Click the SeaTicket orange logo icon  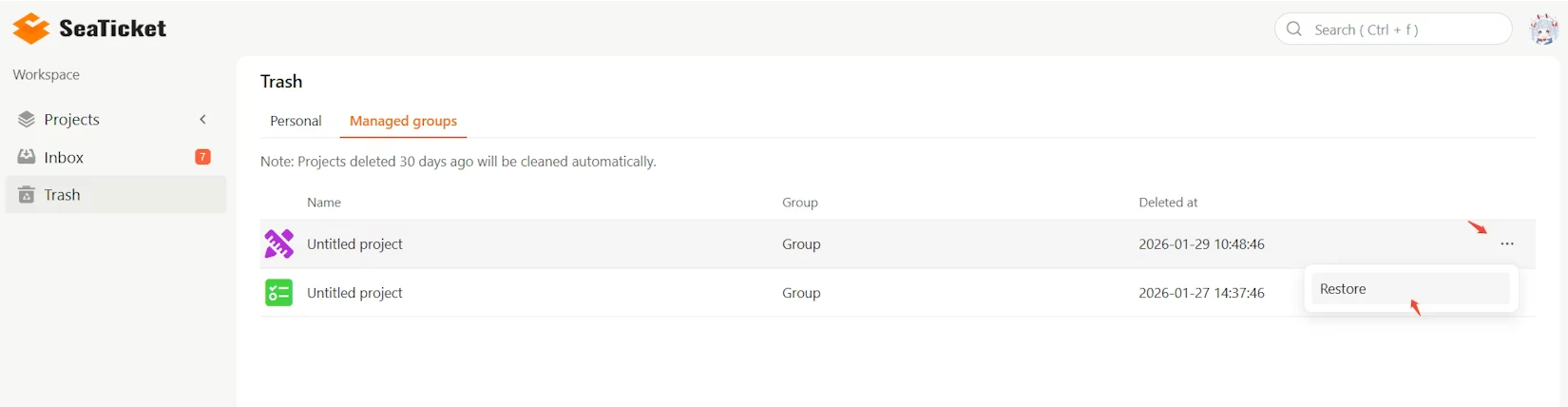(31, 29)
